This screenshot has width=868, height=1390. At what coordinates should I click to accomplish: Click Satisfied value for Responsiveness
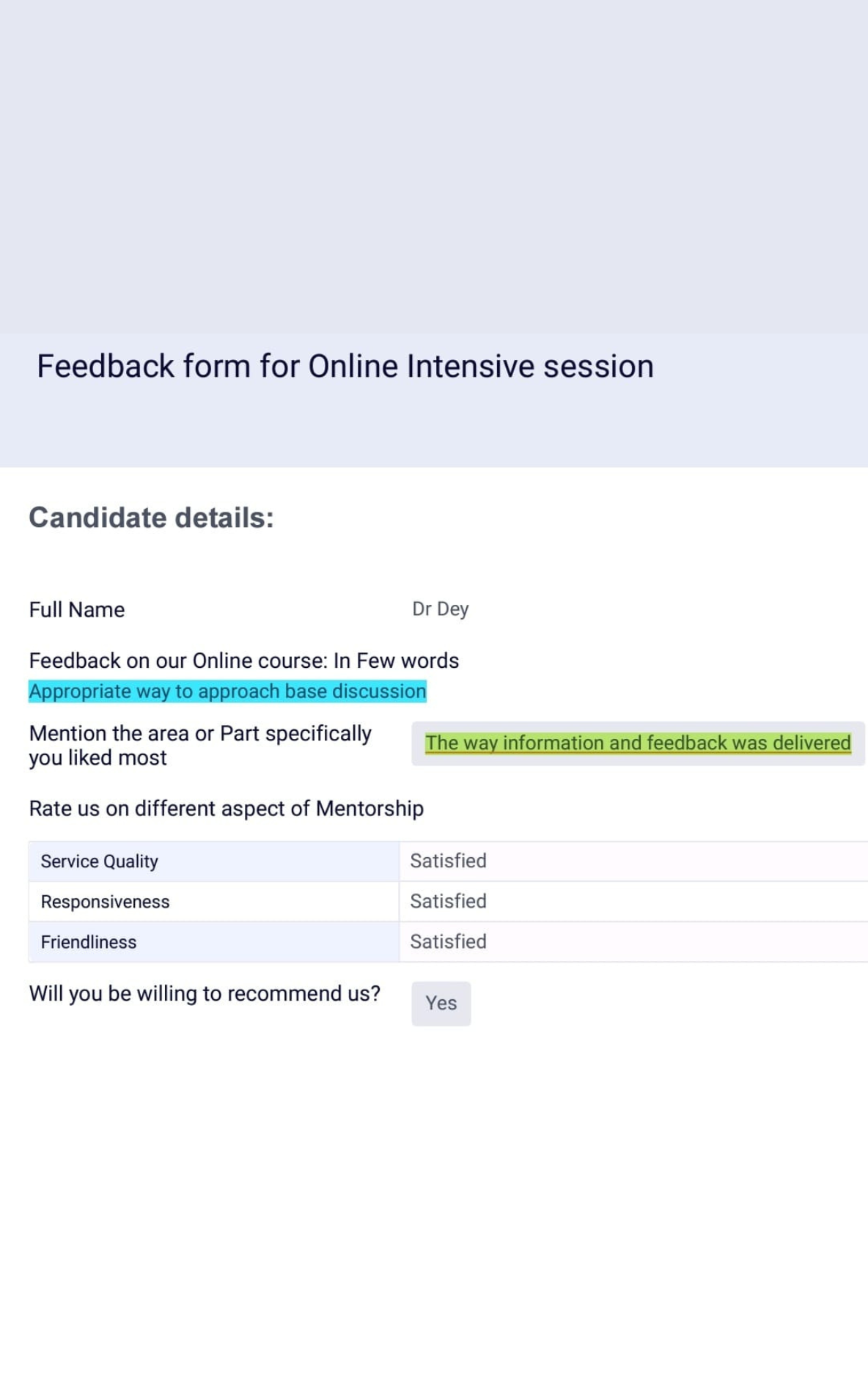pyautogui.click(x=448, y=901)
